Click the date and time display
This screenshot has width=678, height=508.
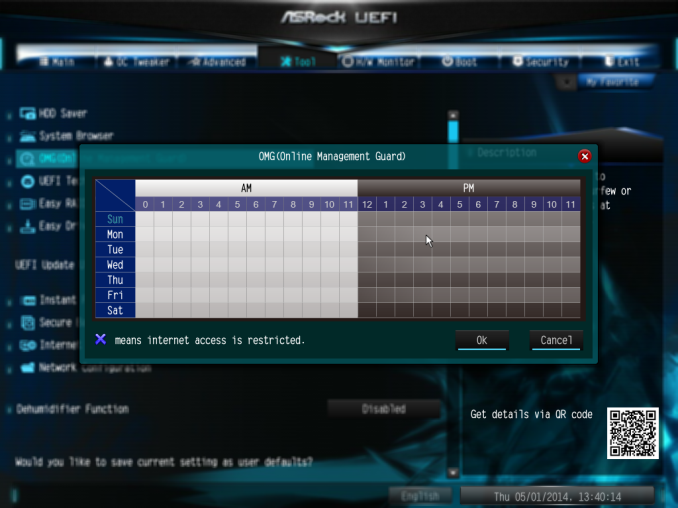pyautogui.click(x=557, y=496)
